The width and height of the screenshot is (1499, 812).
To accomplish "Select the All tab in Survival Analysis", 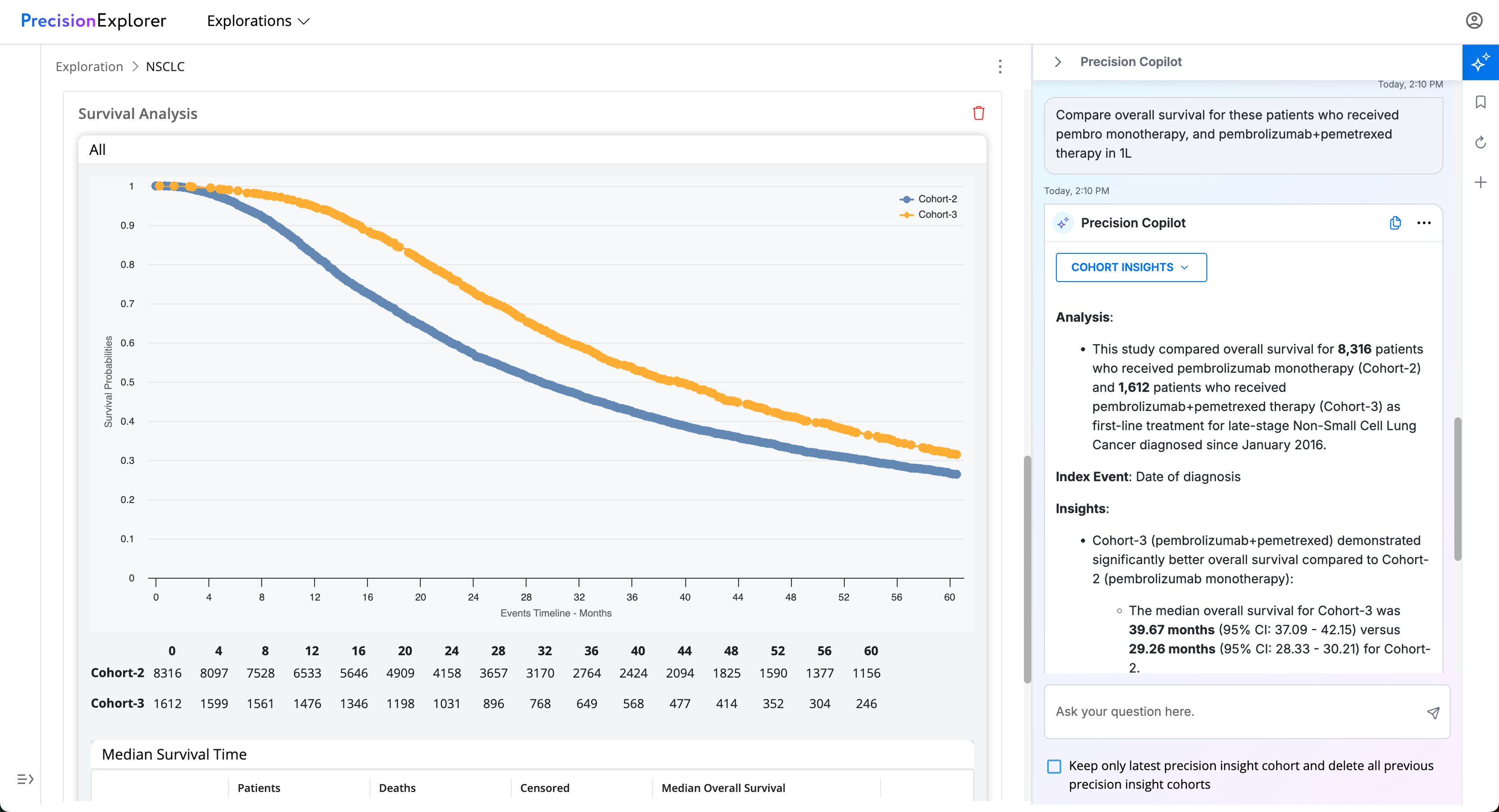I will tap(97, 150).
